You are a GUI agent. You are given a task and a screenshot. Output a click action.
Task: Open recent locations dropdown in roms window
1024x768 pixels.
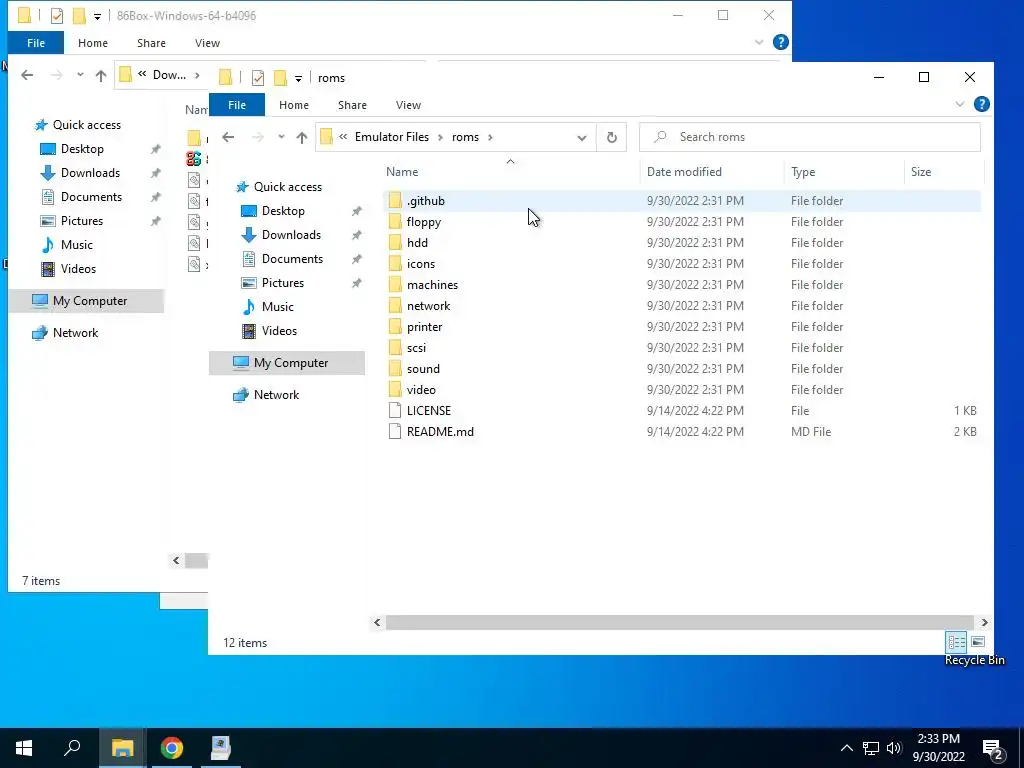tap(281, 137)
